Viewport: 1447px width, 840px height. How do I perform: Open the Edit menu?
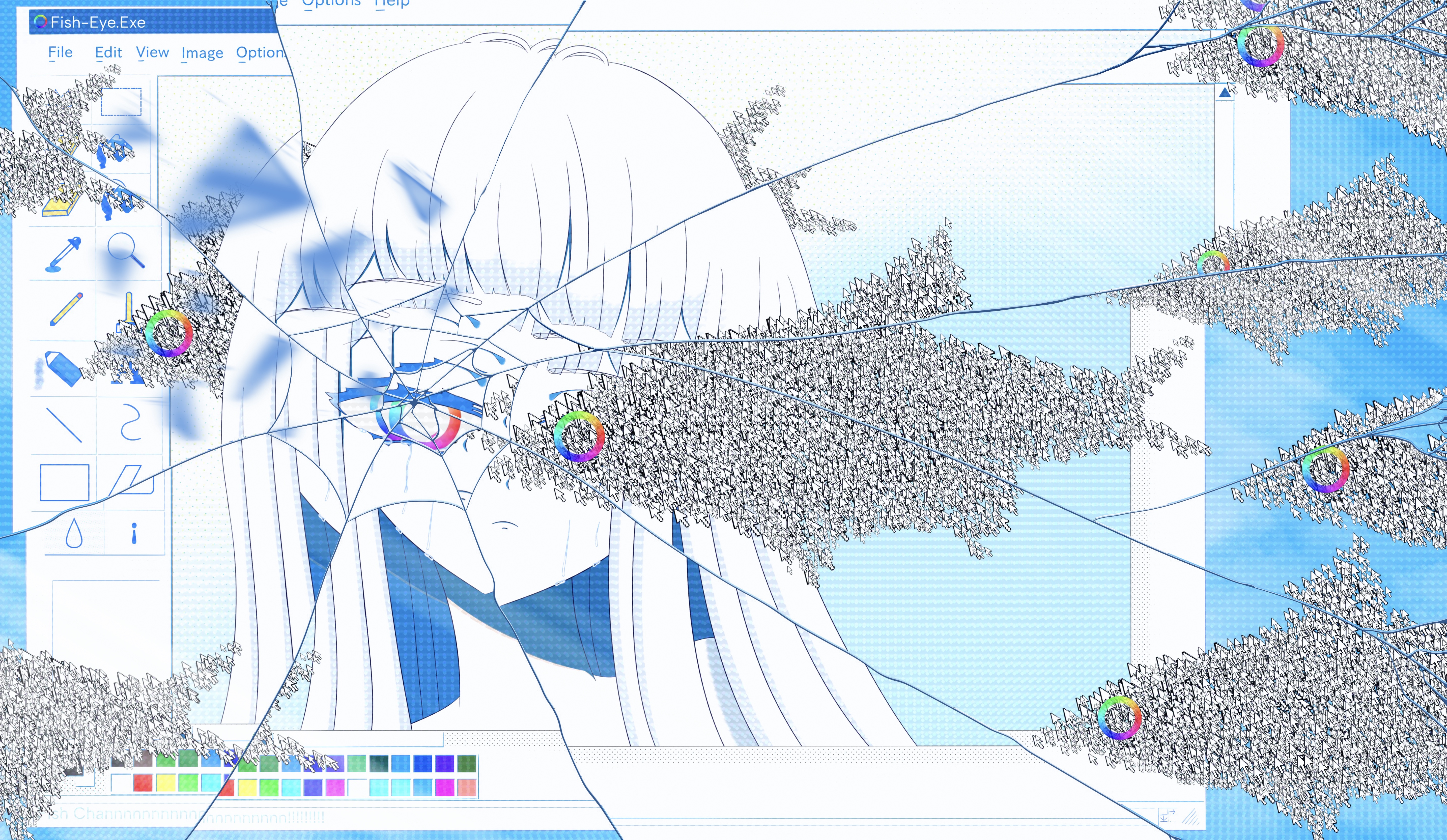(x=108, y=53)
